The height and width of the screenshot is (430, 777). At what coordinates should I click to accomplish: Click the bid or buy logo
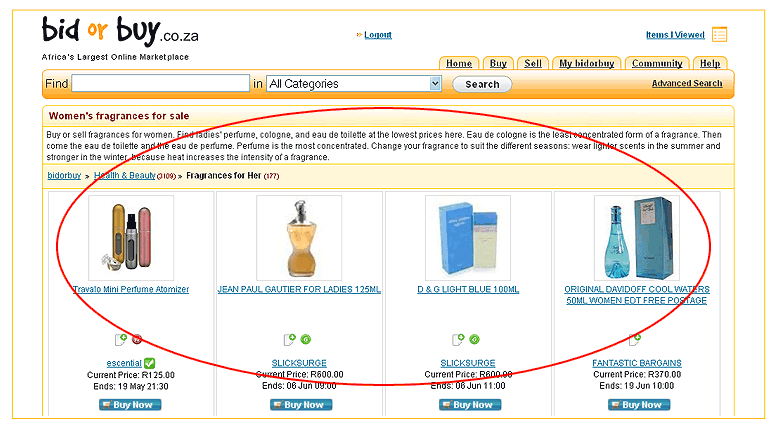120,31
